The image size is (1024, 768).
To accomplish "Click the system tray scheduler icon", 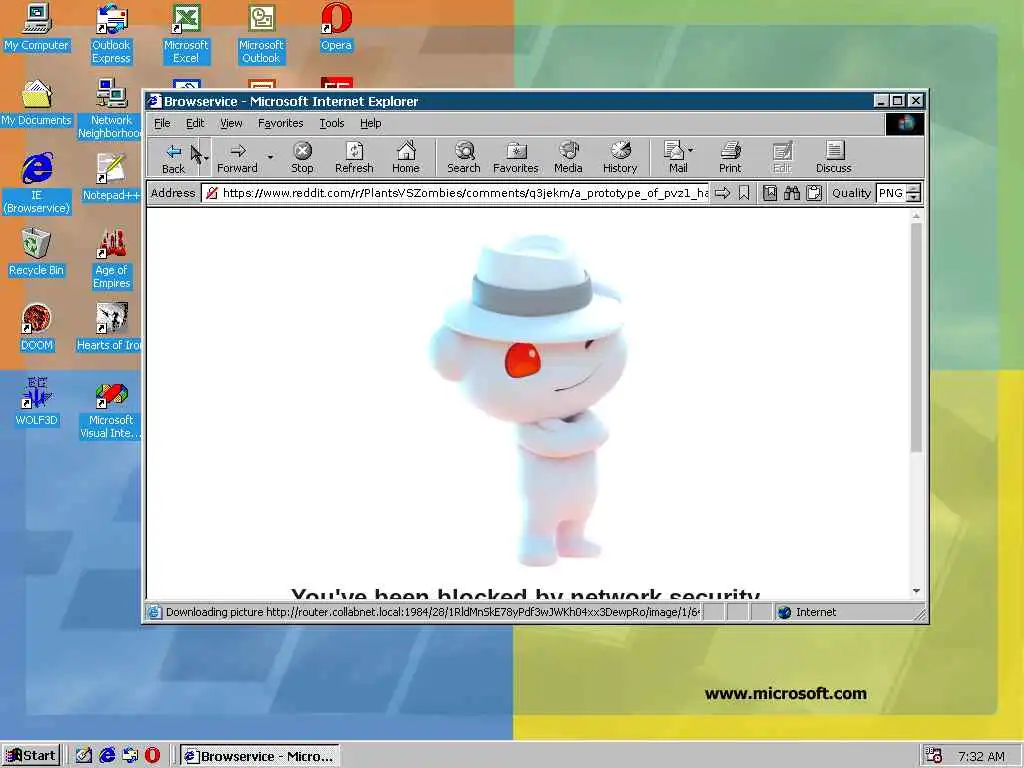I will [933, 756].
